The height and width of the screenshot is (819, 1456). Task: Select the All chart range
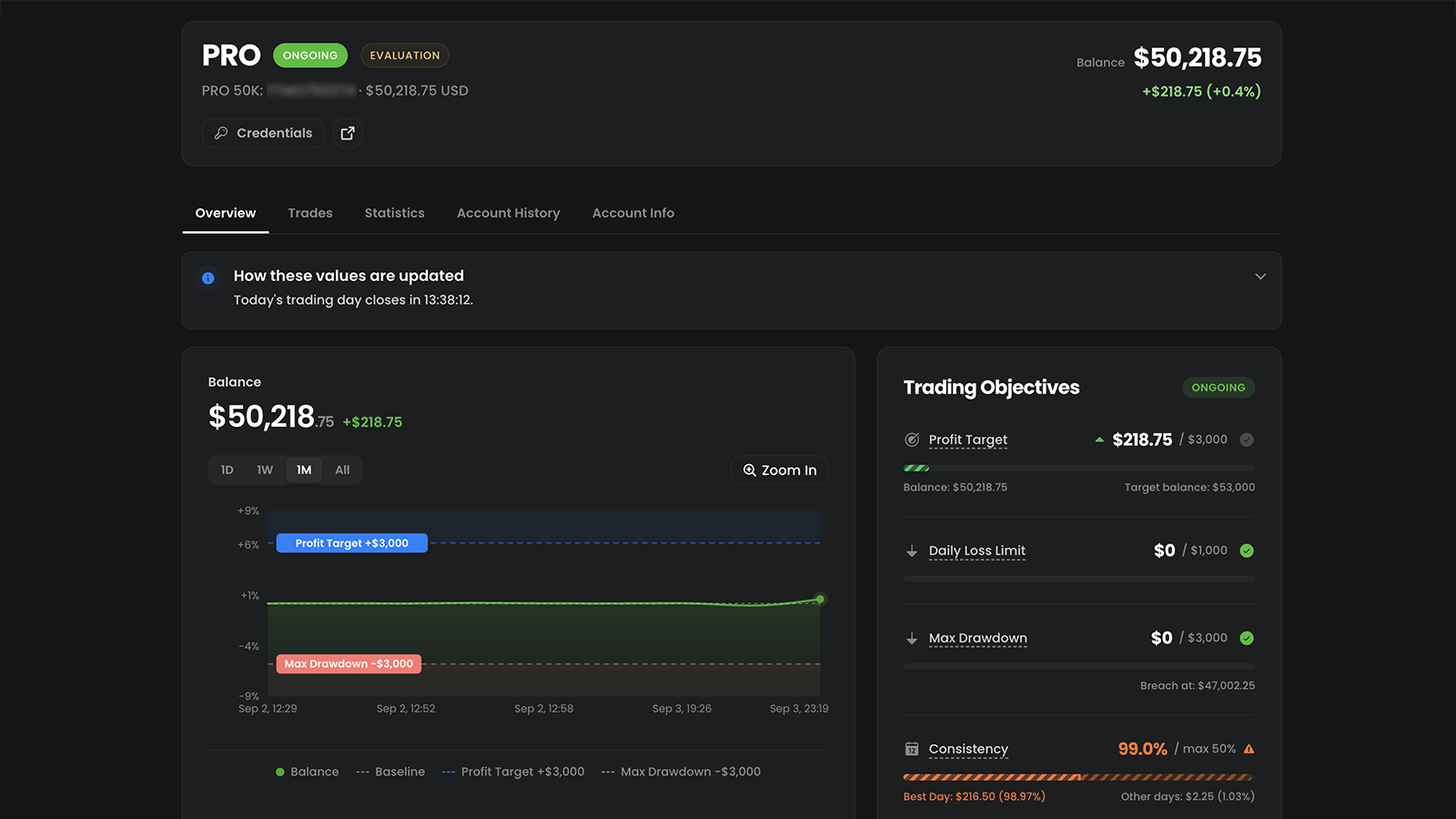342,470
